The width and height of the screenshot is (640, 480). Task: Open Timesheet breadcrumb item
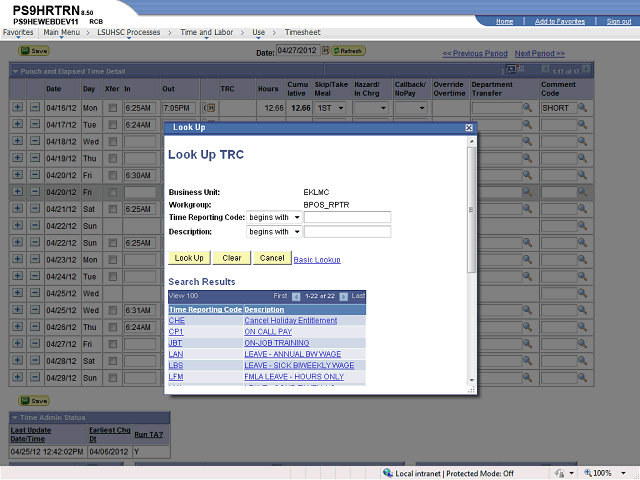[x=302, y=32]
